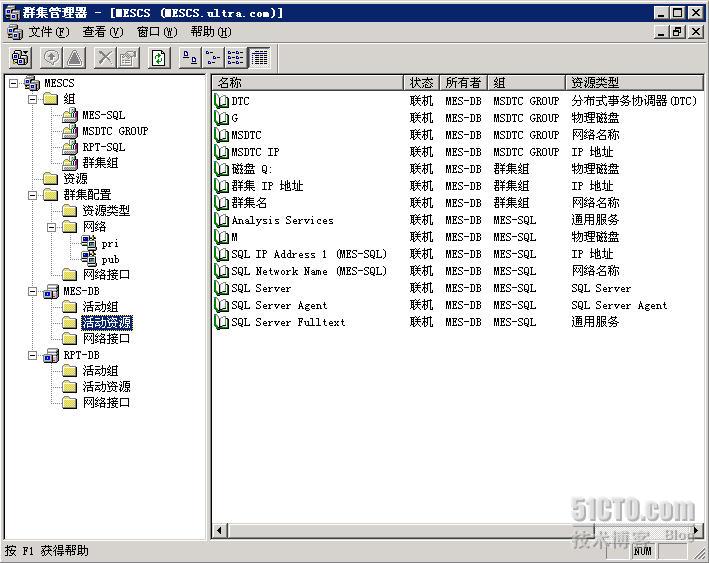Click the Analysis Services resource icon
This screenshot has height=563, width=709.
click(x=222, y=220)
